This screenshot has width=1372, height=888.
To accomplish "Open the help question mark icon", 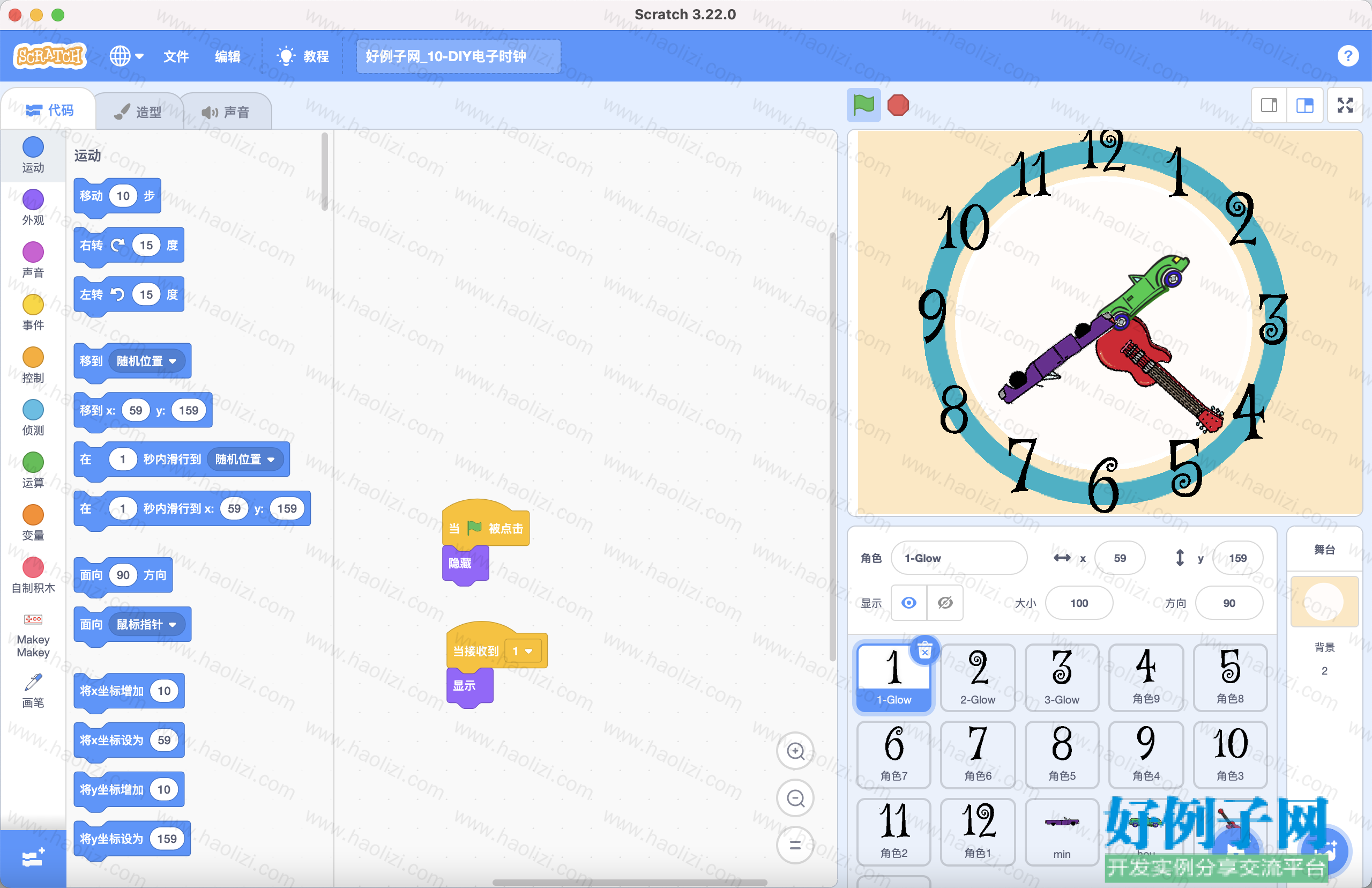I will (x=1348, y=56).
